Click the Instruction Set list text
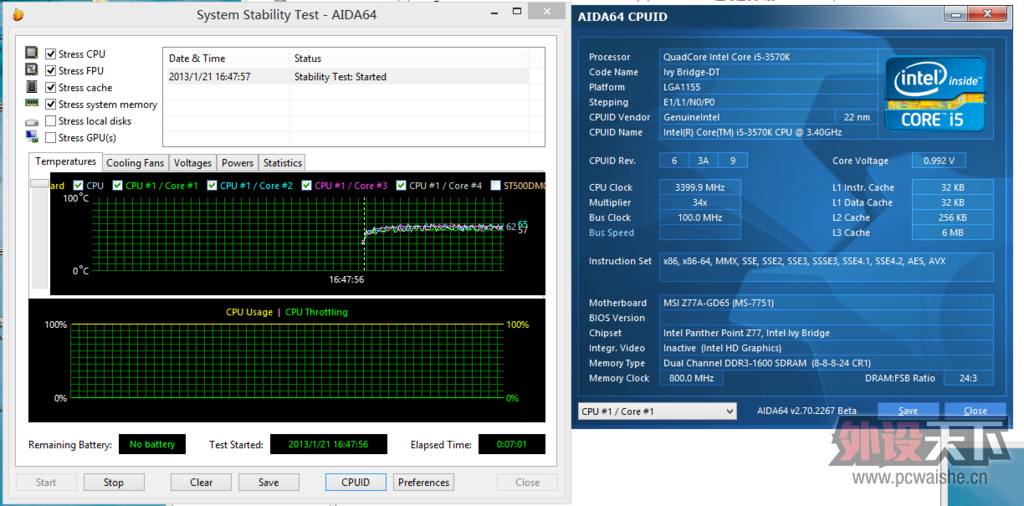 tap(804, 261)
